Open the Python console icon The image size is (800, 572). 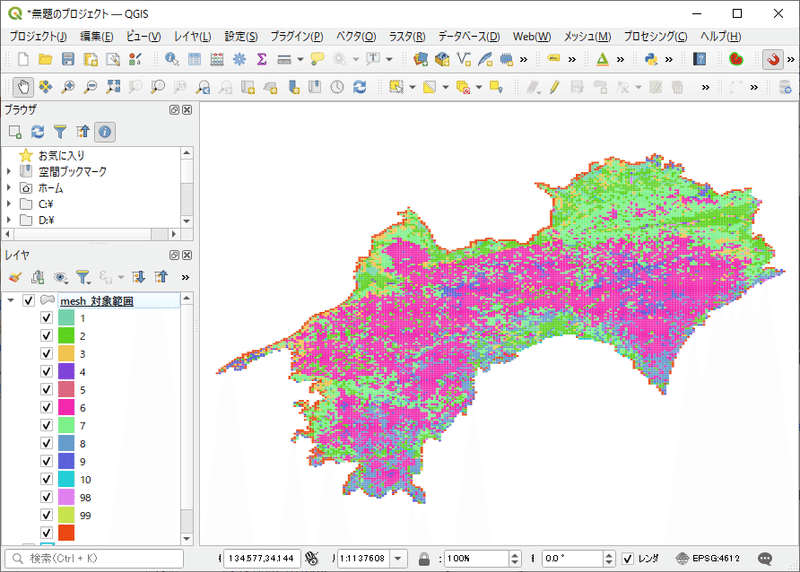click(x=651, y=60)
